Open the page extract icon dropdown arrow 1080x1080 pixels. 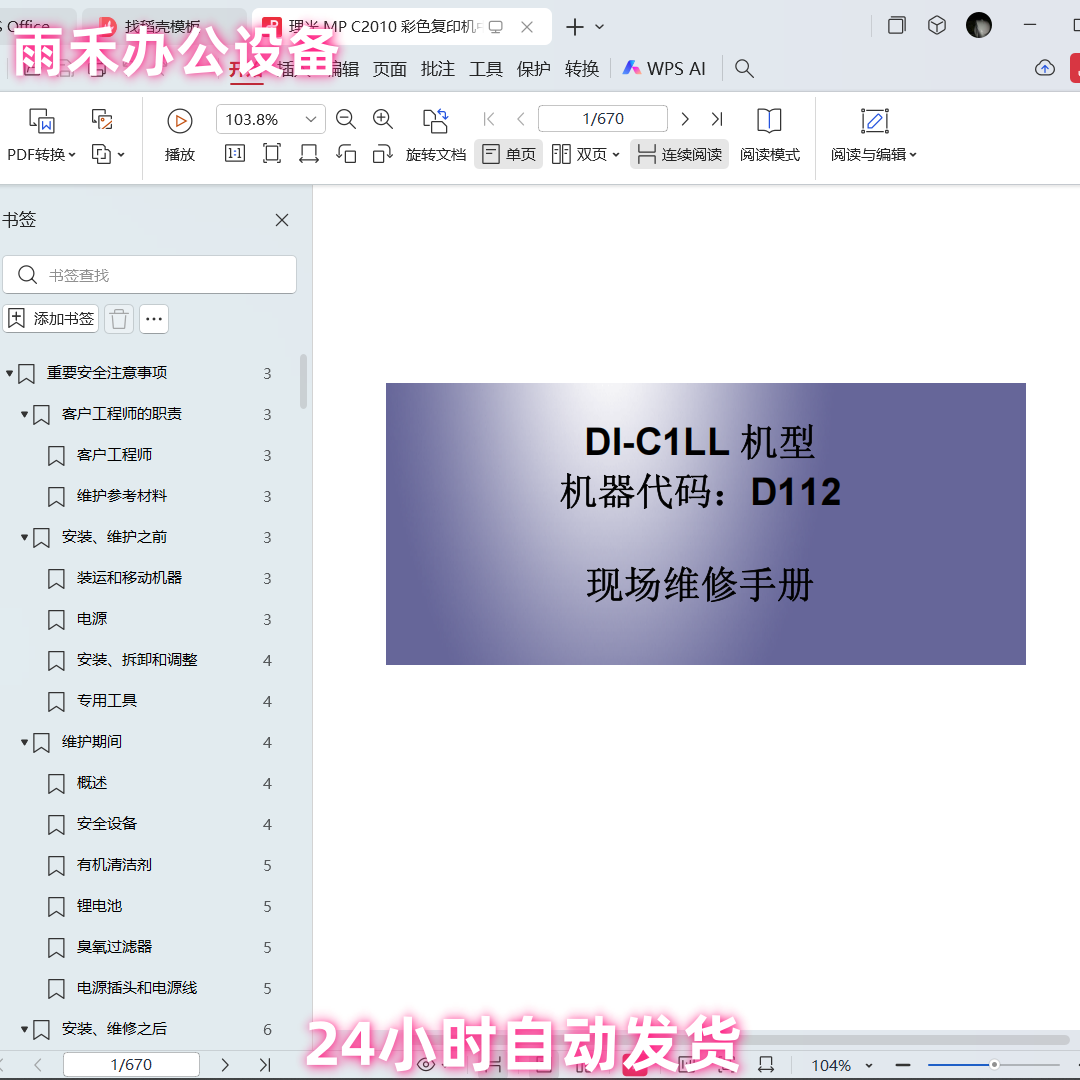click(121, 154)
